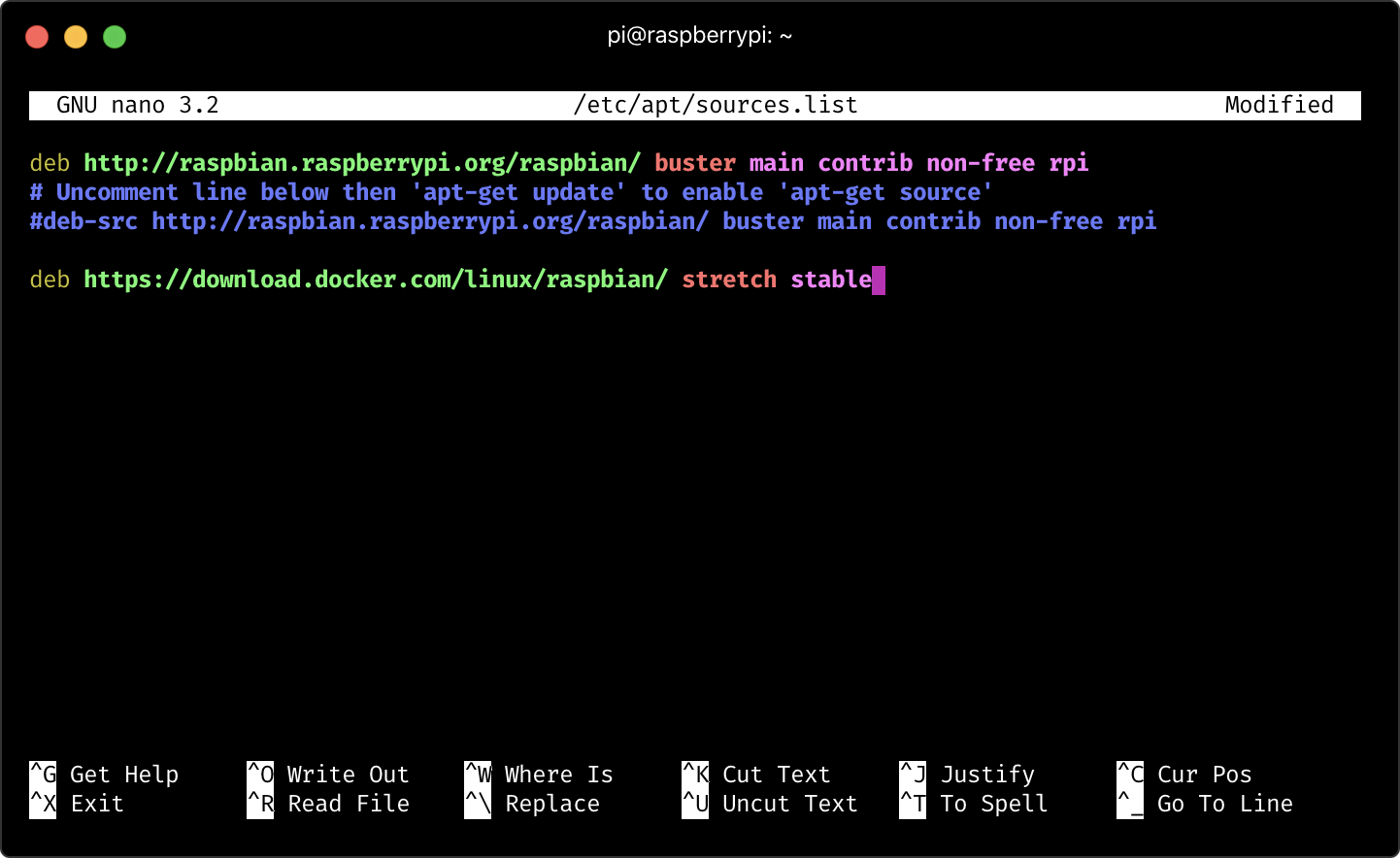Viewport: 1400px width, 858px height.
Task: Select the ^R Read File shortcut
Action: click(328, 804)
